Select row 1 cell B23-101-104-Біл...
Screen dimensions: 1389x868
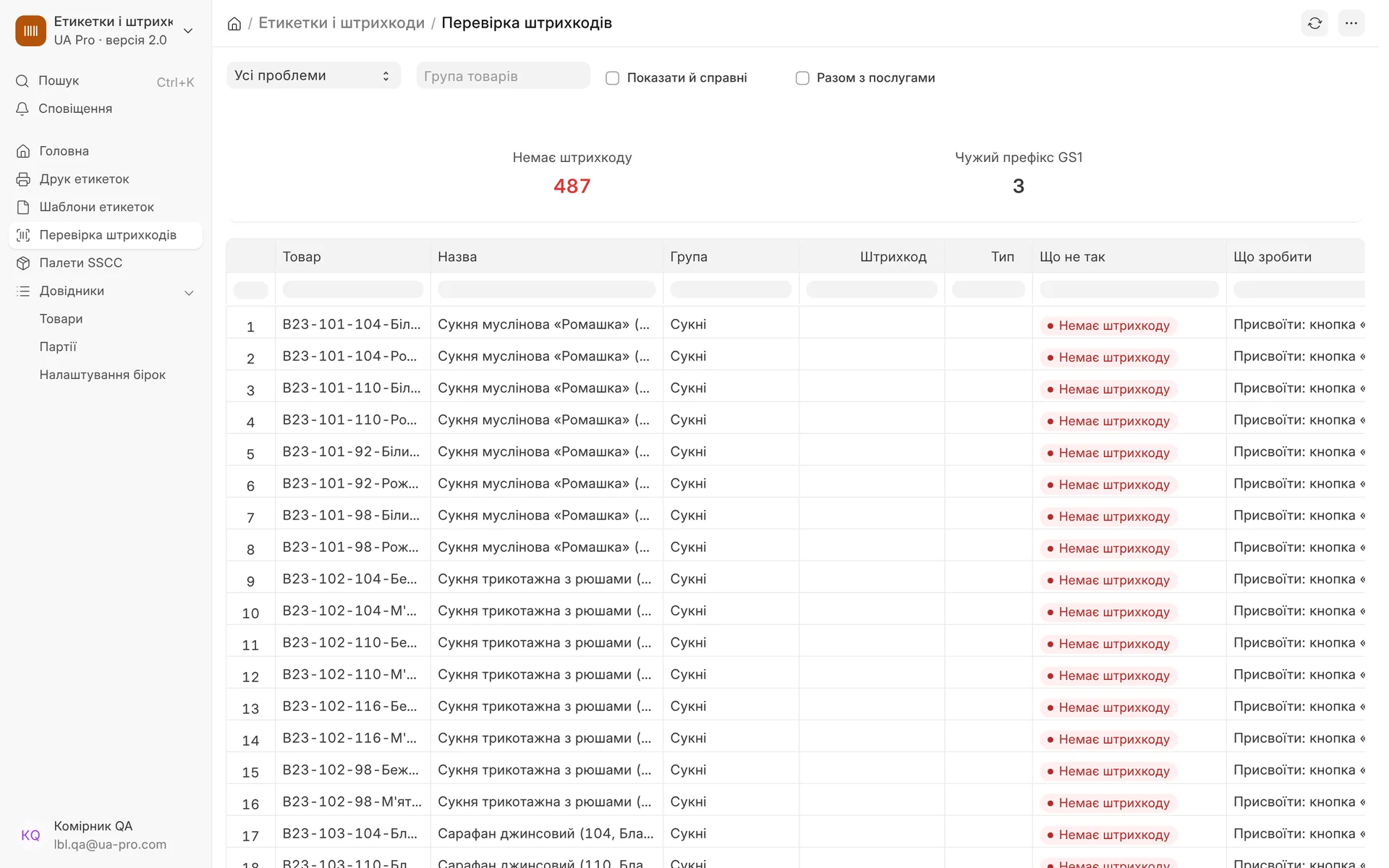point(352,325)
